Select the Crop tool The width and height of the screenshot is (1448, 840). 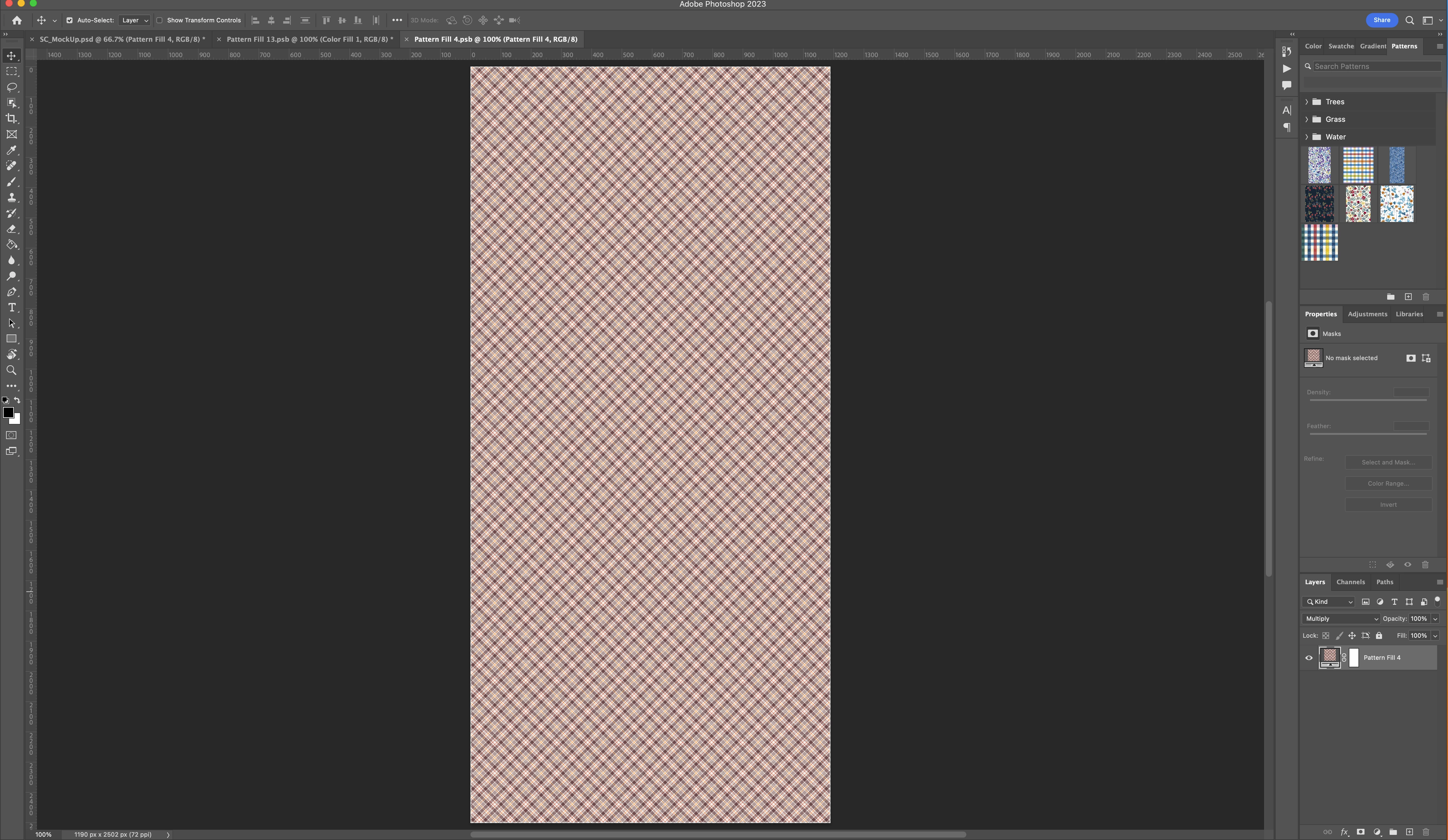pyautogui.click(x=11, y=119)
